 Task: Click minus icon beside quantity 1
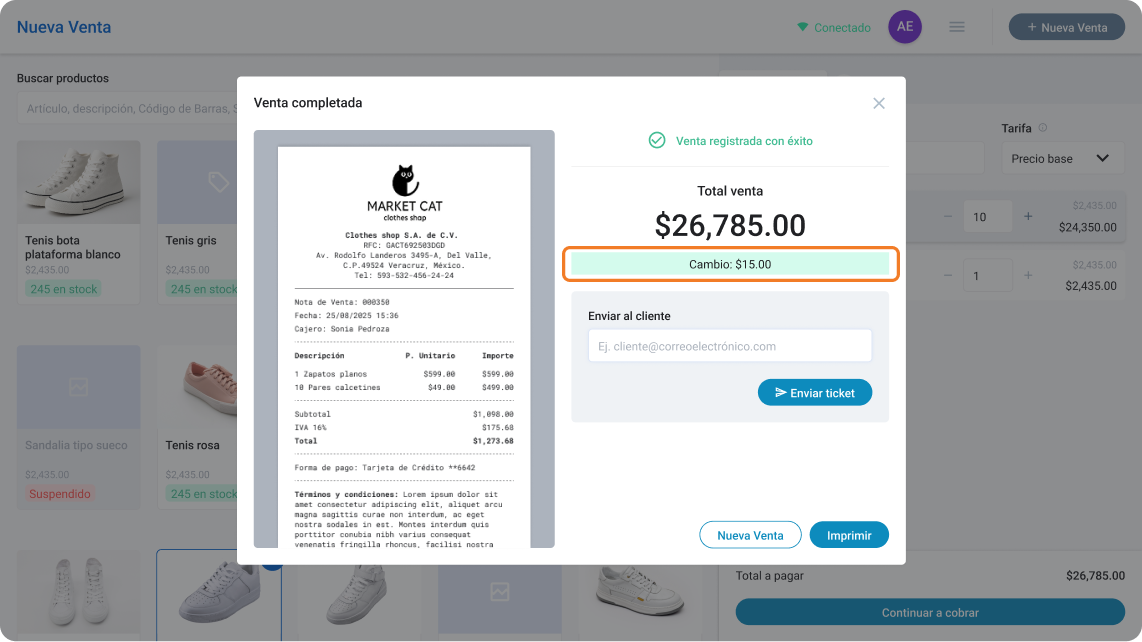(948, 275)
